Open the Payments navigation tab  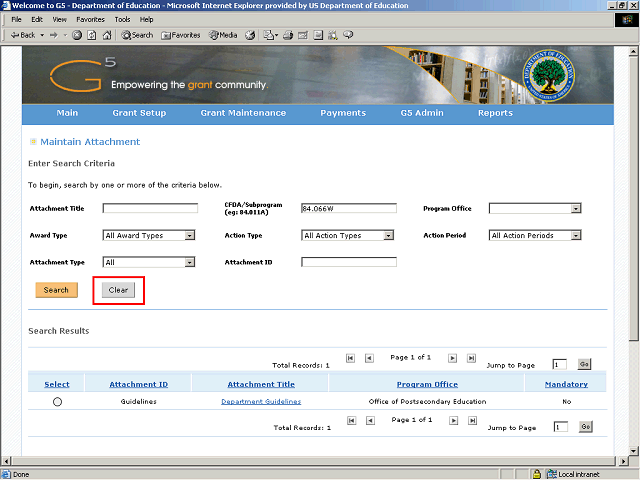[x=343, y=113]
